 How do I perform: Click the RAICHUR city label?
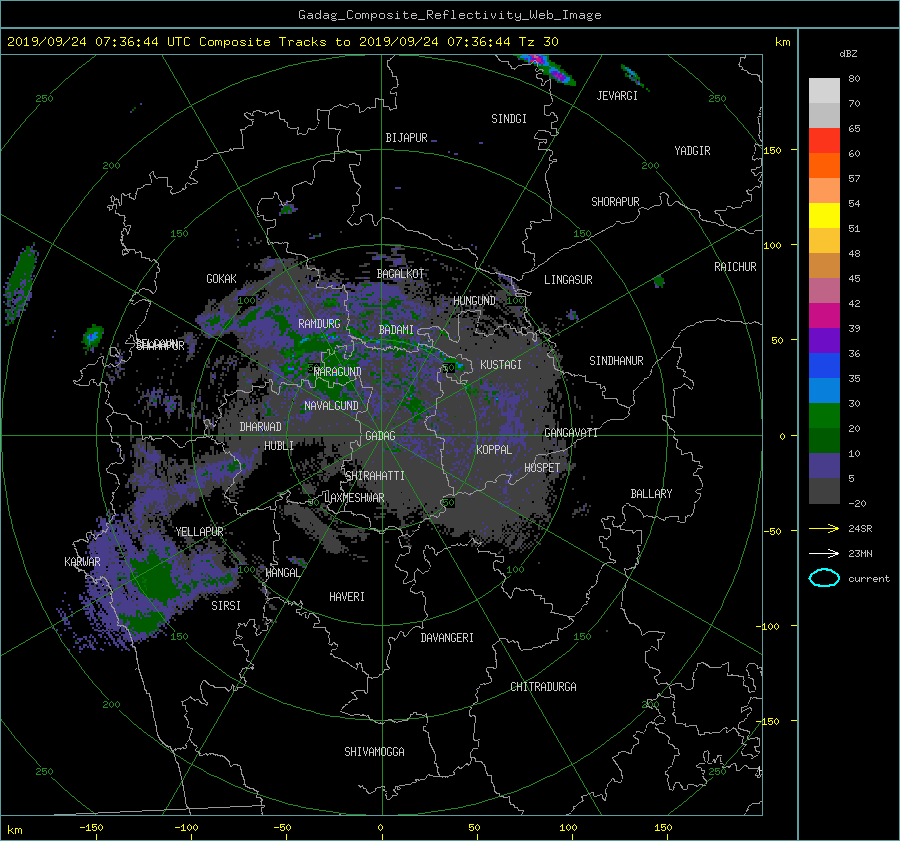735,267
